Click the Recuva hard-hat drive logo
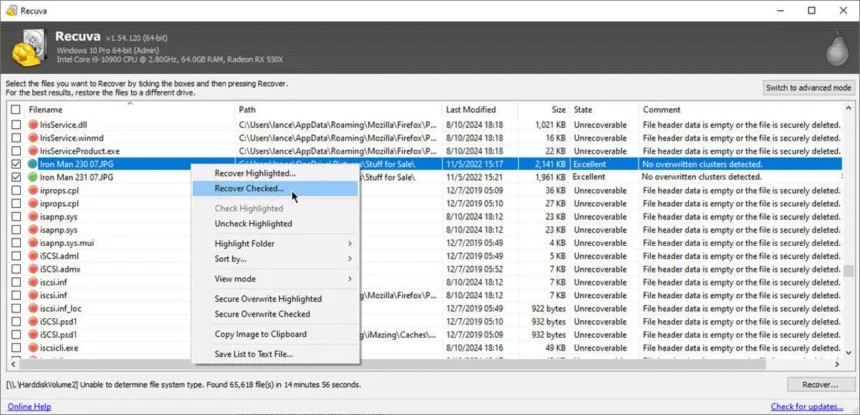Screen dimensions: 860x415 click(29, 48)
